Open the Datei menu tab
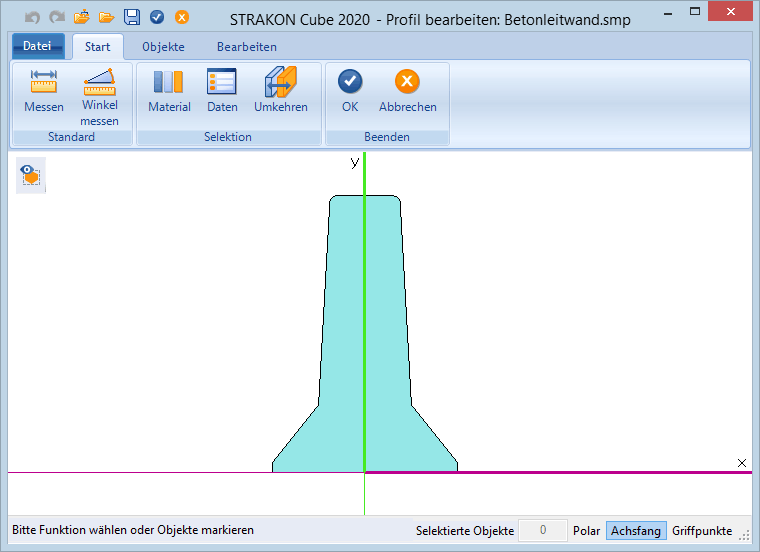 point(38,47)
